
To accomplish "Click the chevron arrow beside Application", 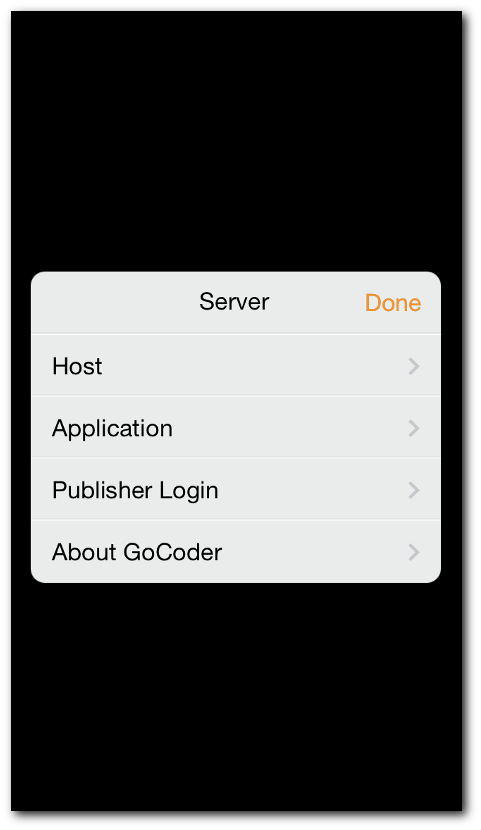I will tap(414, 428).
